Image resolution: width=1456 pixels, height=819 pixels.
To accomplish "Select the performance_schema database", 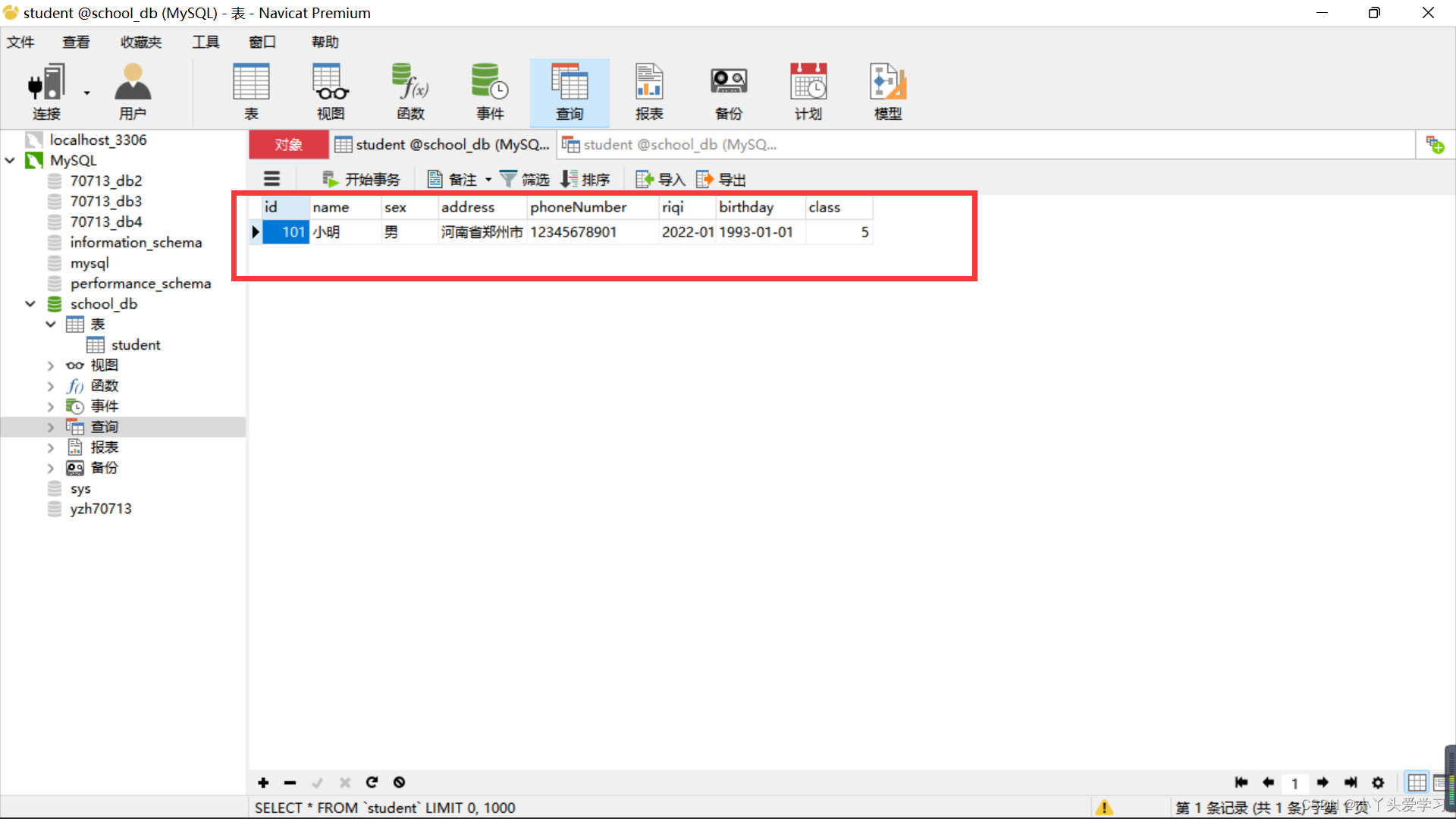I will [140, 283].
